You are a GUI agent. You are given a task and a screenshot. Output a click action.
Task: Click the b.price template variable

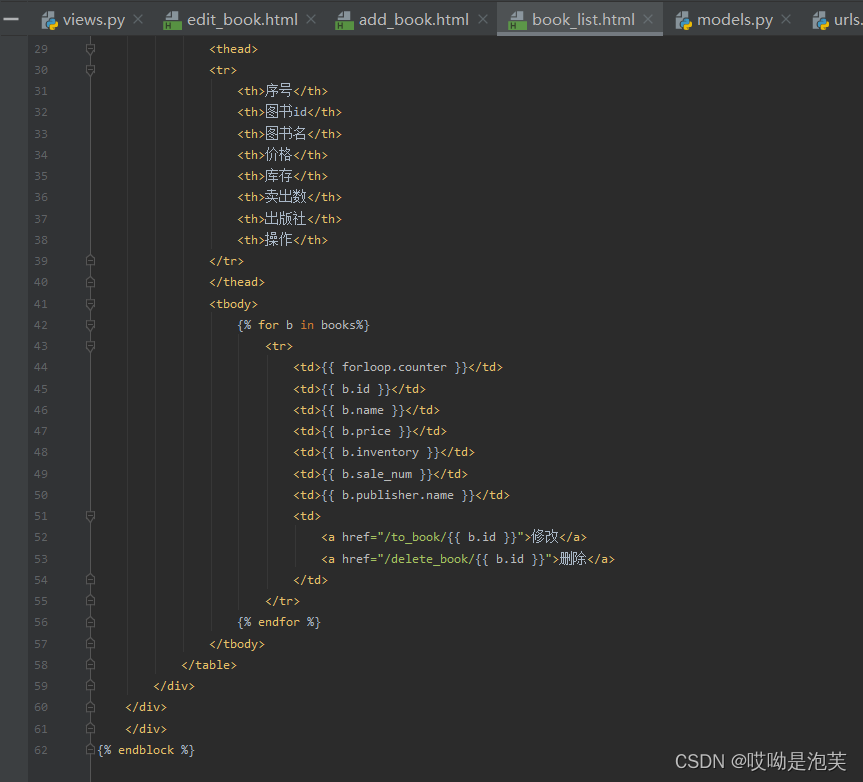(366, 431)
